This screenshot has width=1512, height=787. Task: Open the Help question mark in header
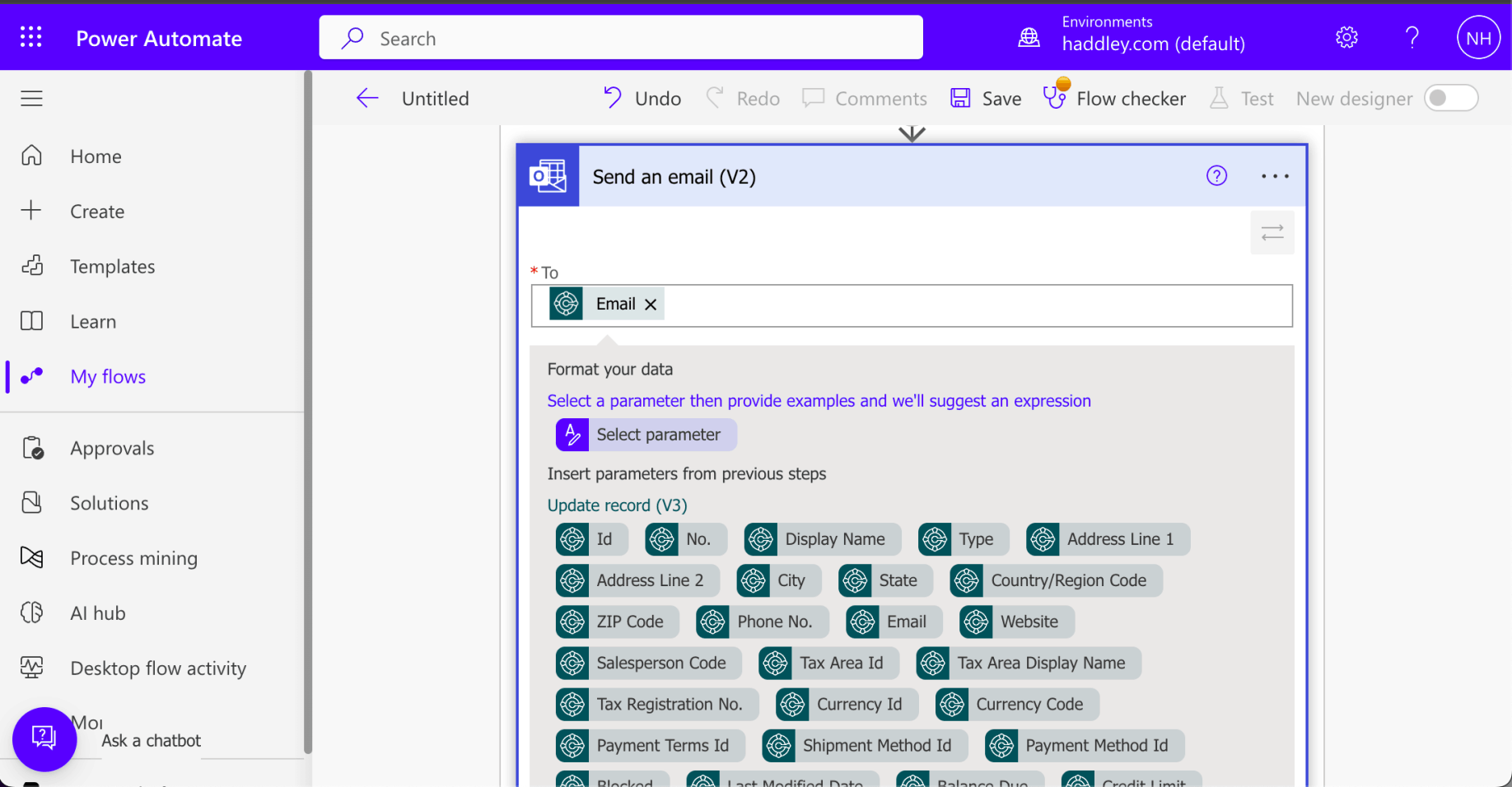pyautogui.click(x=1412, y=37)
